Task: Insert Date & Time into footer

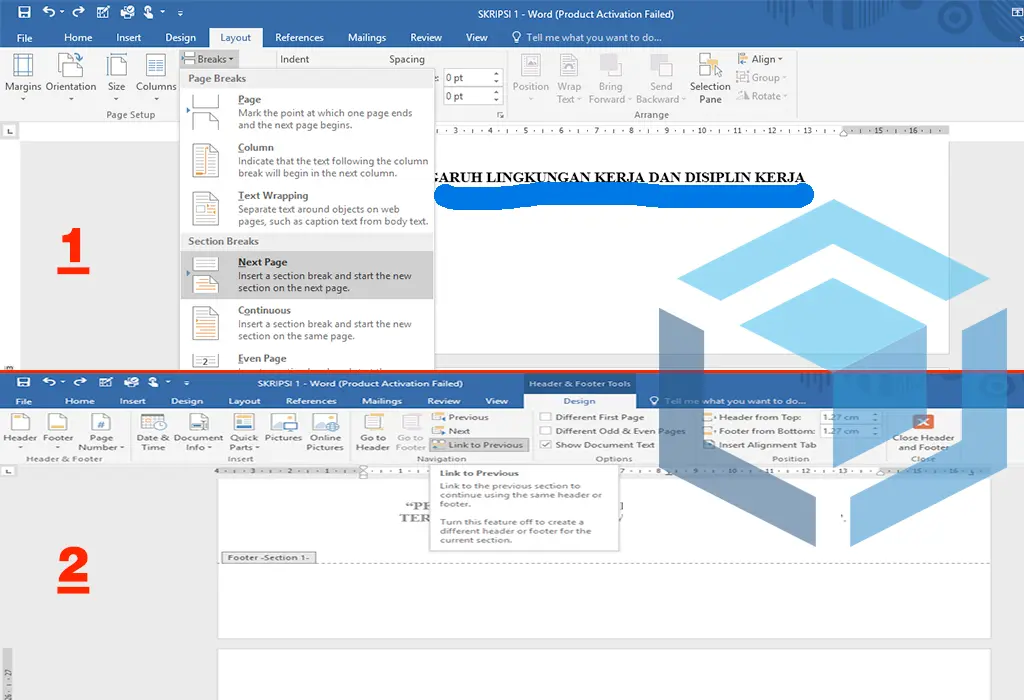Action: [x=153, y=431]
